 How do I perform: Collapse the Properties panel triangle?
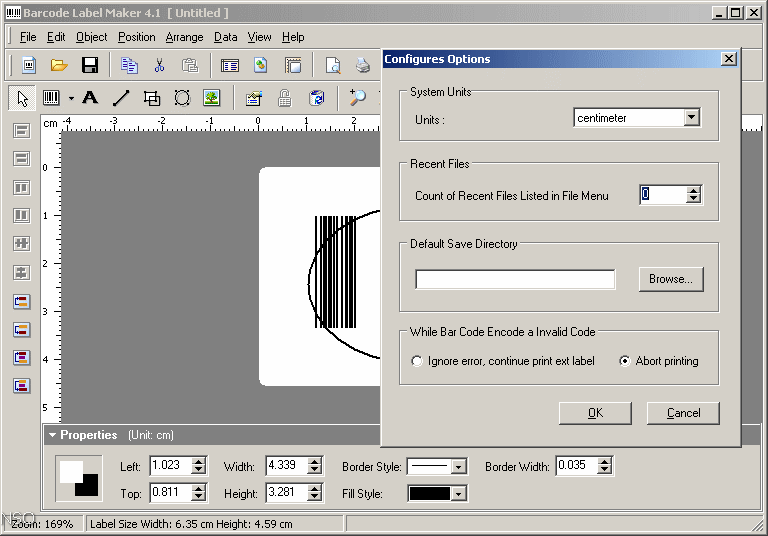click(x=52, y=435)
